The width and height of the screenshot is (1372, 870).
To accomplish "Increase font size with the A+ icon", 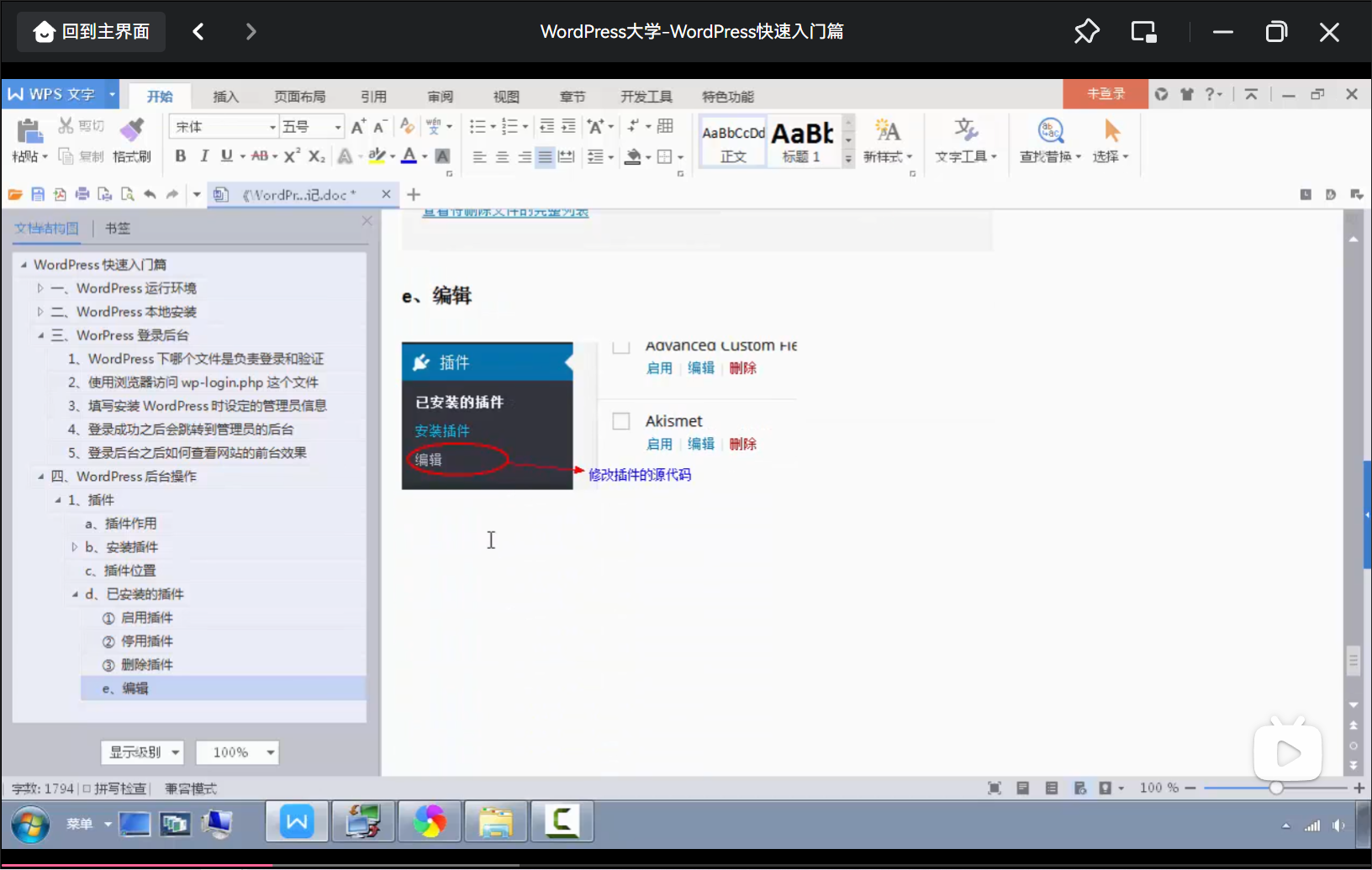I will coord(358,127).
